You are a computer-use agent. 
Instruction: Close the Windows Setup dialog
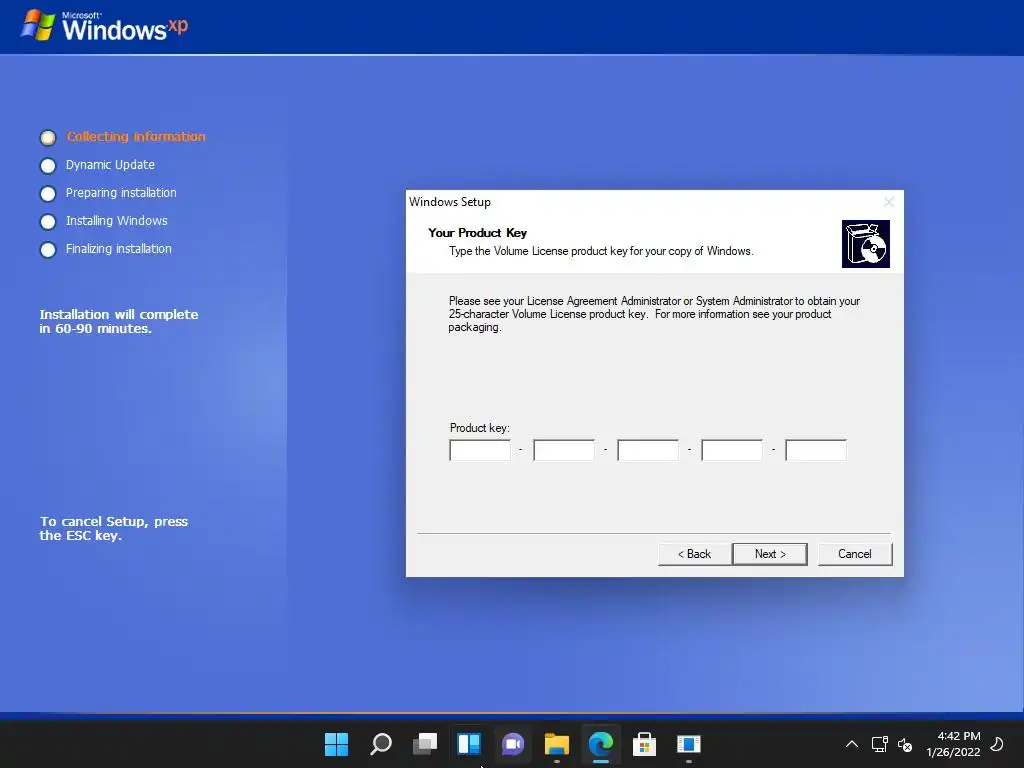[889, 202]
